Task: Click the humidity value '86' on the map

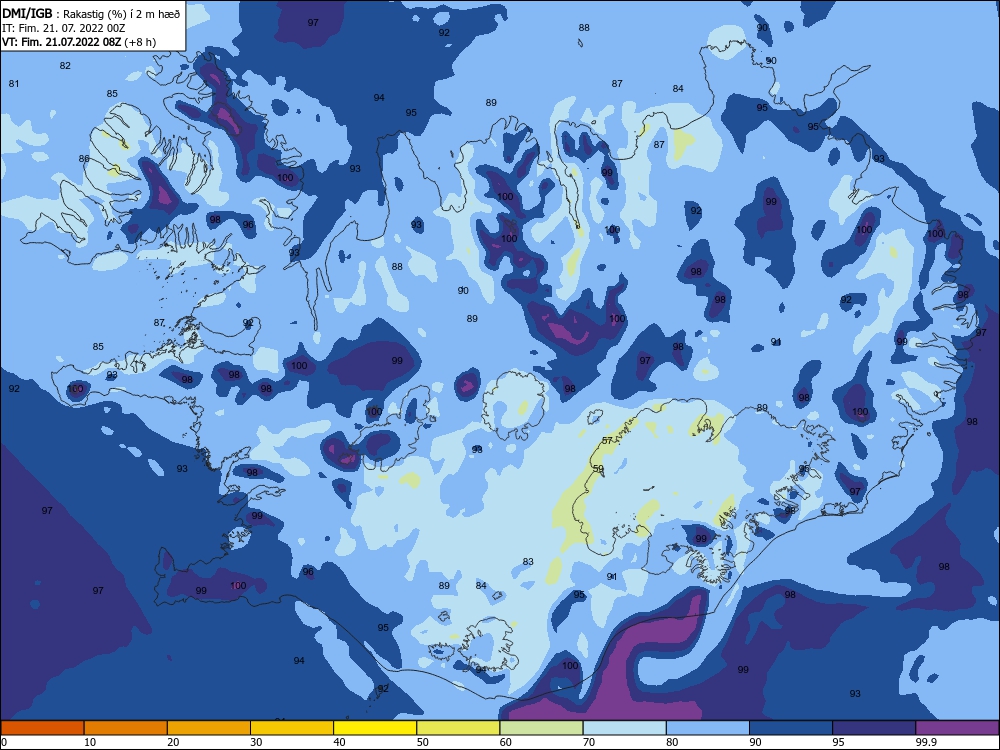Action: pos(84,159)
